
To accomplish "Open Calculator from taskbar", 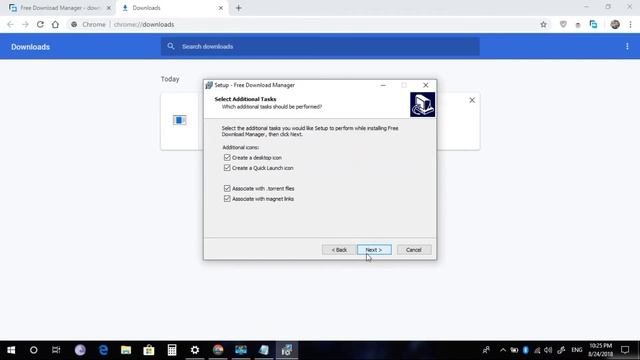I will click(172, 350).
